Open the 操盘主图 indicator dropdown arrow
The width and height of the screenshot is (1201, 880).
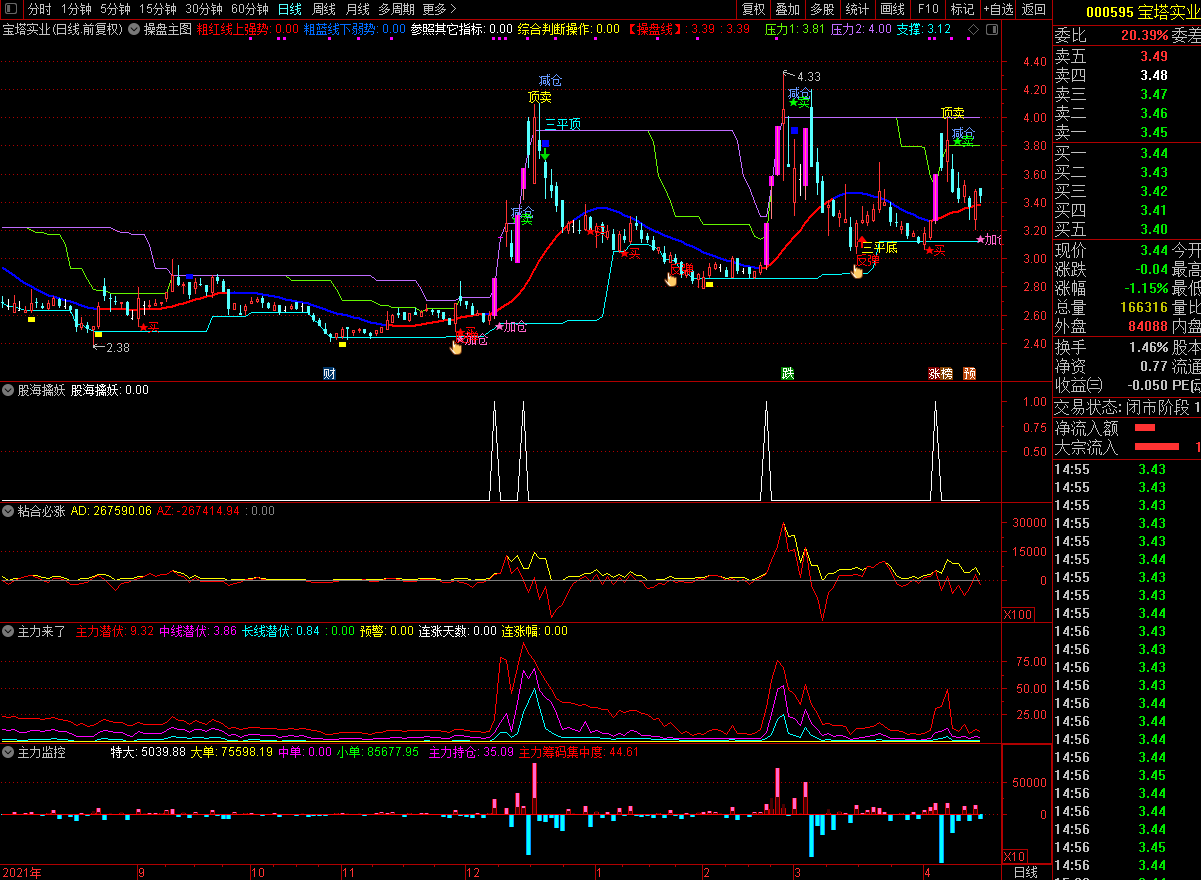(x=135, y=29)
